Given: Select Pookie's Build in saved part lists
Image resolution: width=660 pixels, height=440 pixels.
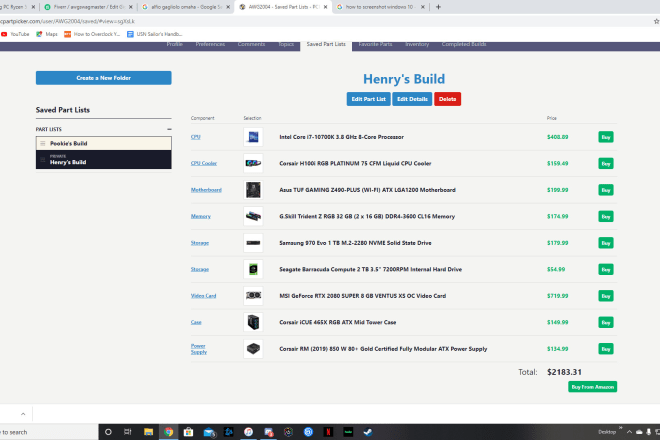Looking at the screenshot, I should pyautogui.click(x=104, y=144).
